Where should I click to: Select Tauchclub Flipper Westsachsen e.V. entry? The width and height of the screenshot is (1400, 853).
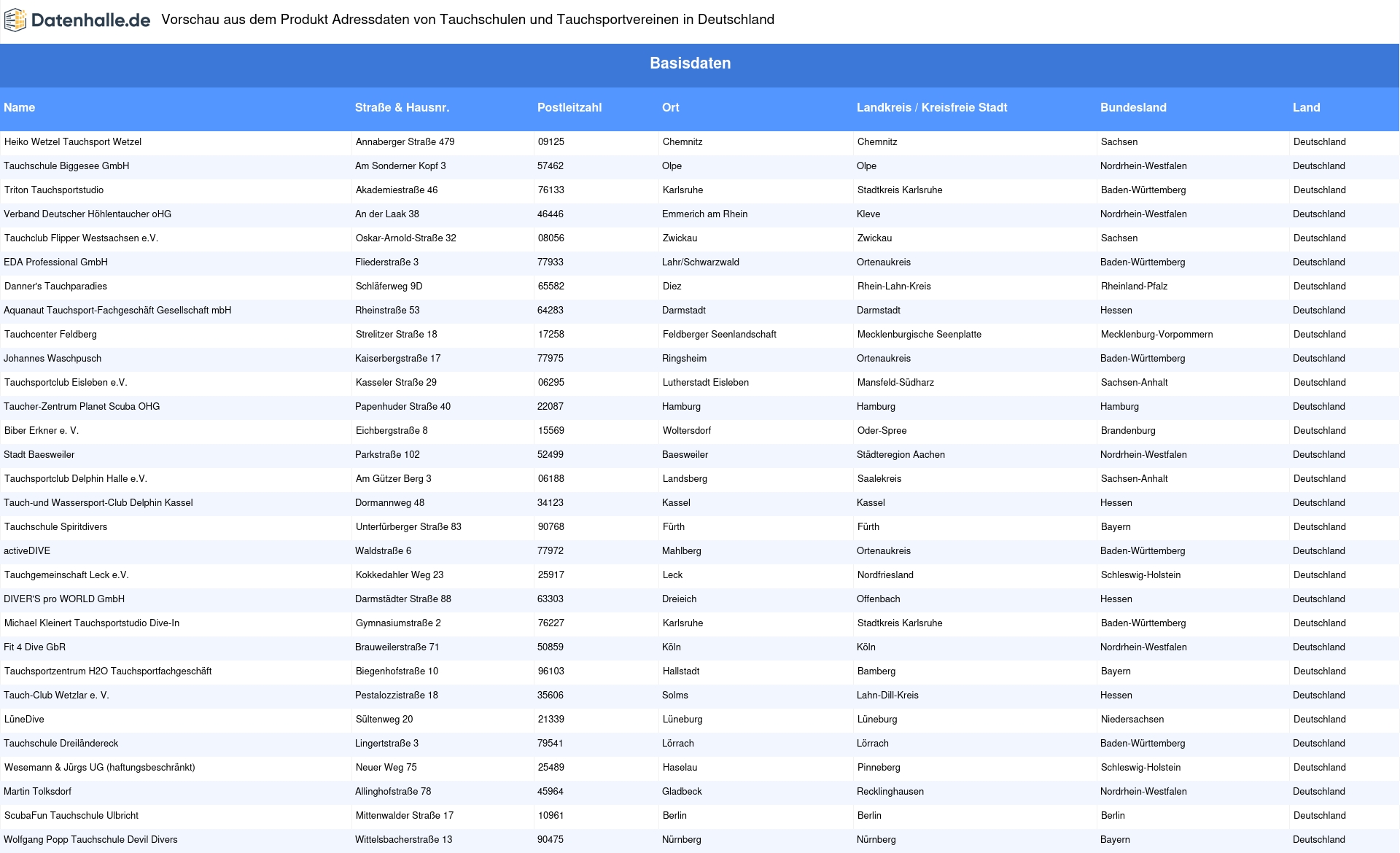81,238
